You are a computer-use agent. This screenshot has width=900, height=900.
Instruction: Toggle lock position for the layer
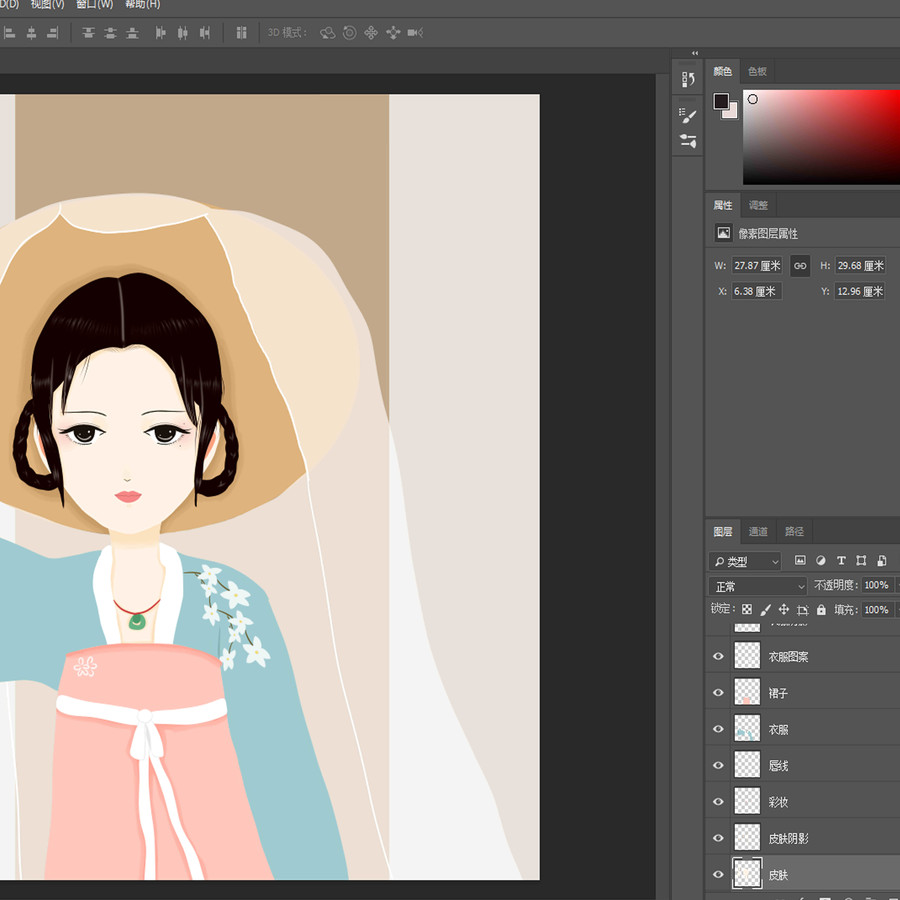(783, 610)
